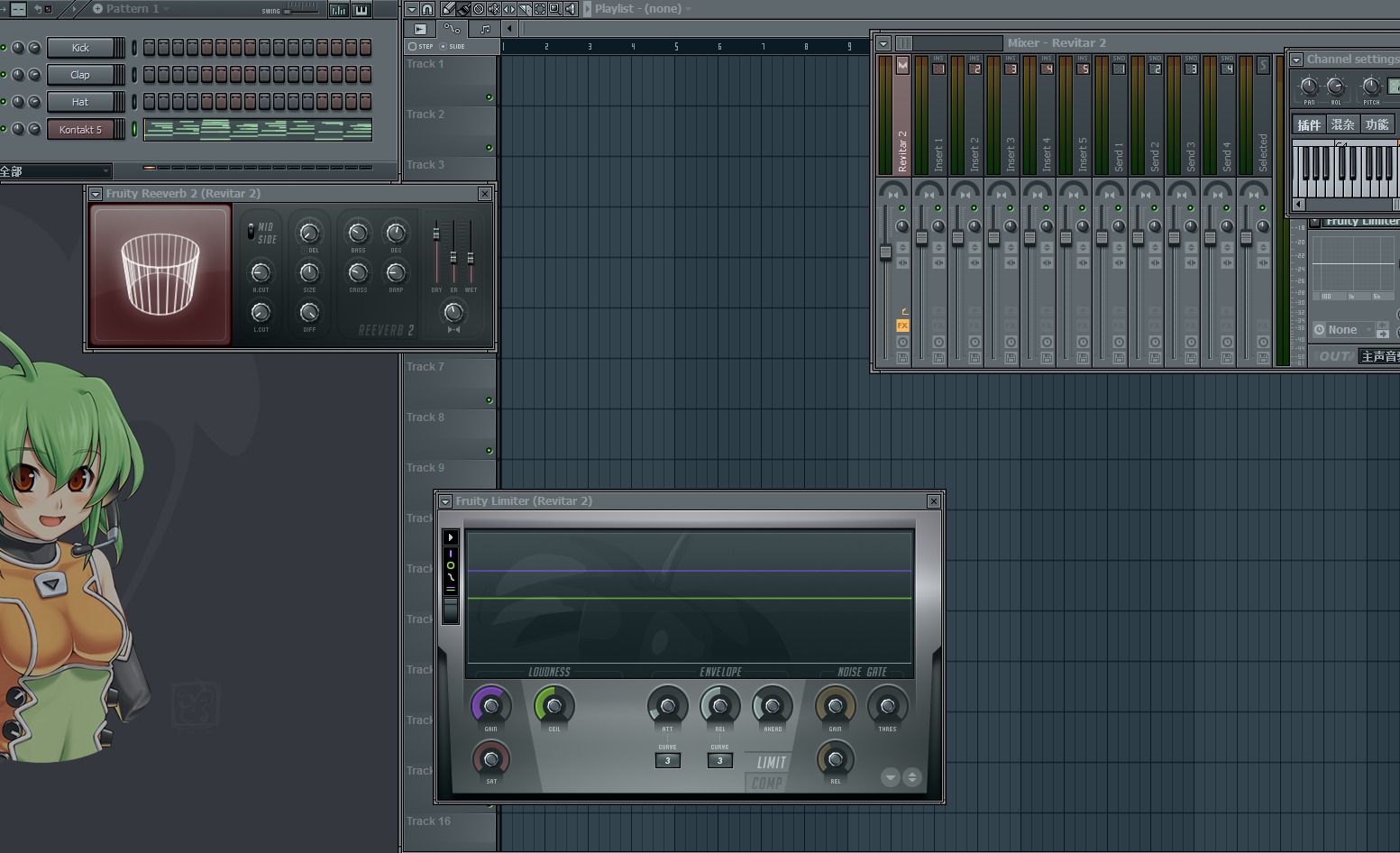Select the Playlist automation curve tab
Viewport: 1400px width, 853px height.
tap(453, 28)
